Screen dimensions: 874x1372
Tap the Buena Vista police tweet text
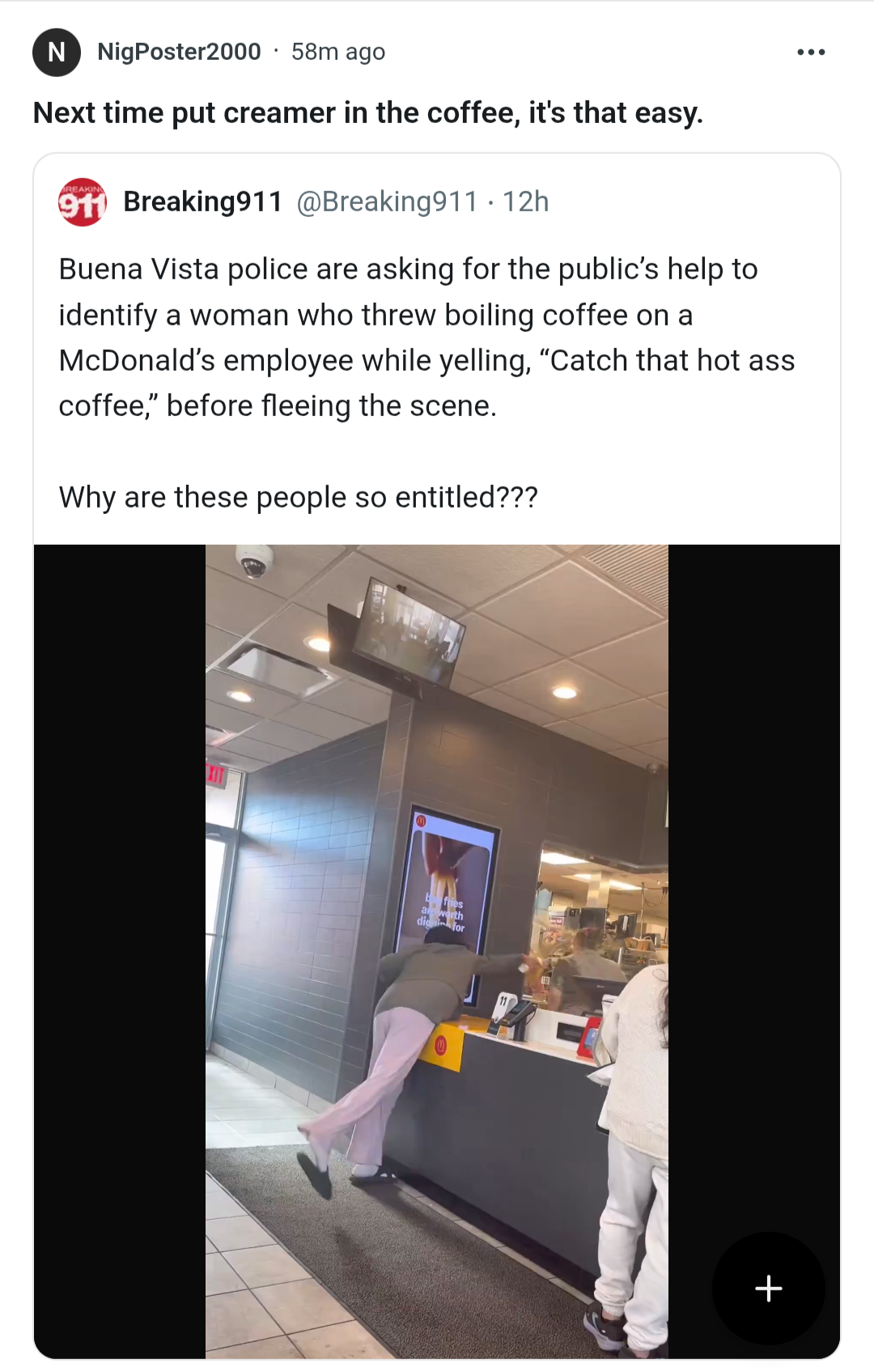[x=426, y=338]
